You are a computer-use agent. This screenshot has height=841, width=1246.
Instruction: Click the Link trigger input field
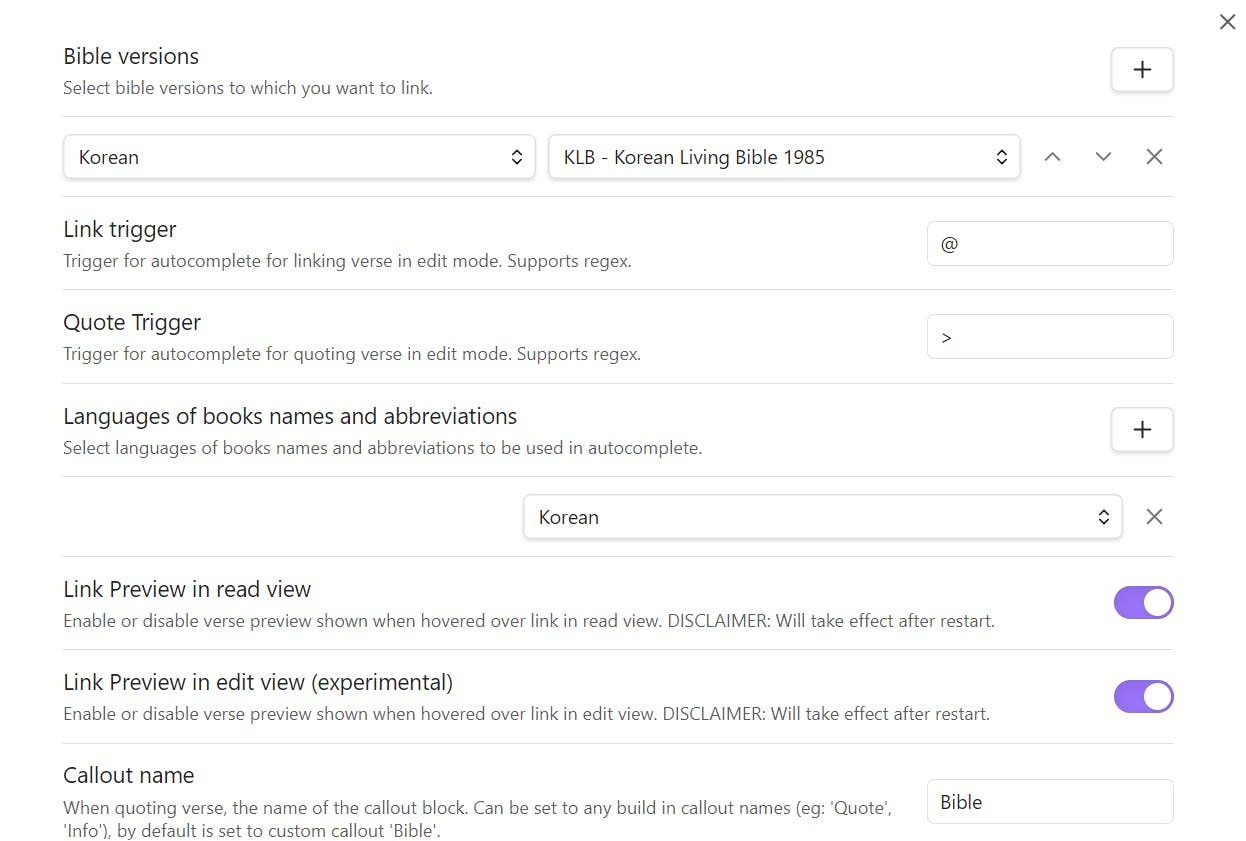(x=1050, y=244)
